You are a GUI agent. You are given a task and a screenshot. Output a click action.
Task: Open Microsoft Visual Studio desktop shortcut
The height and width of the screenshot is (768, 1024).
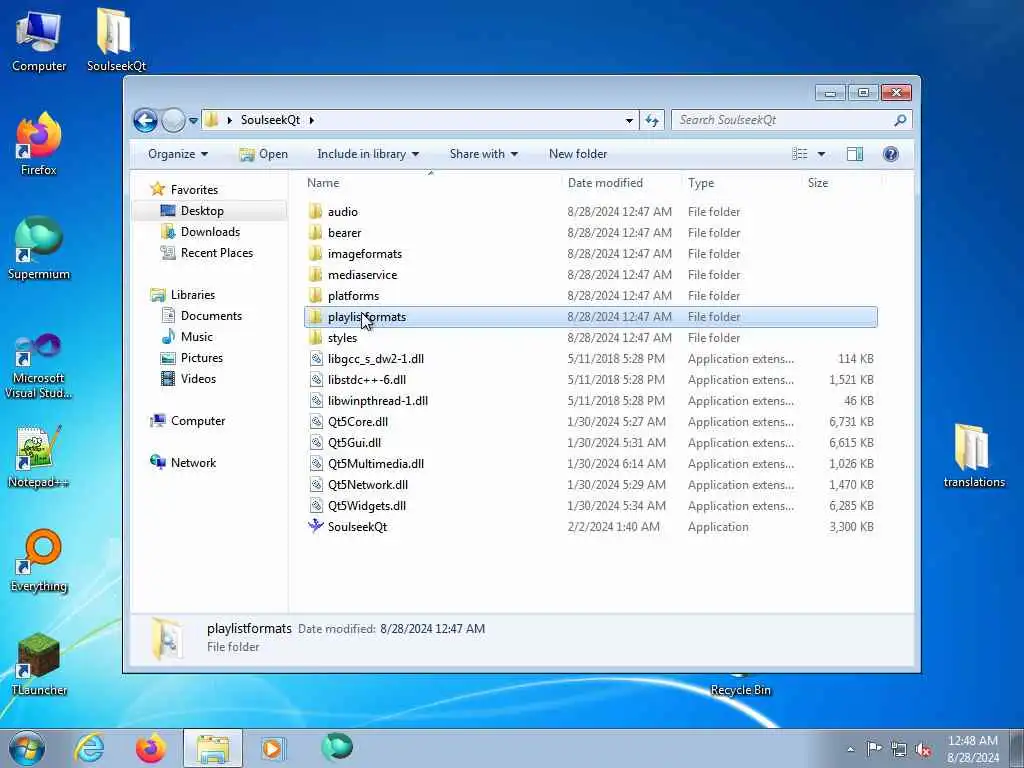click(x=39, y=366)
